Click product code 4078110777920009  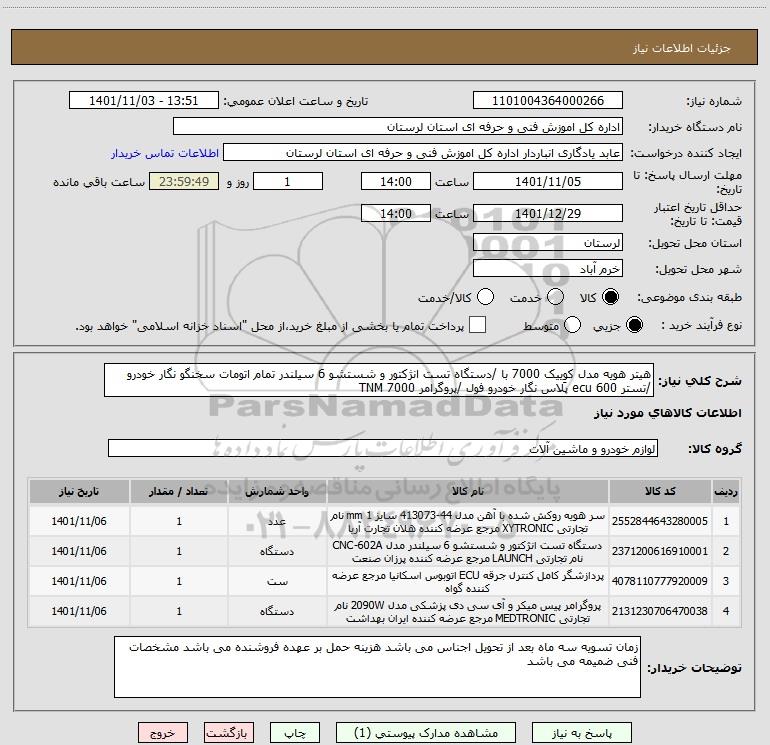tap(660, 581)
